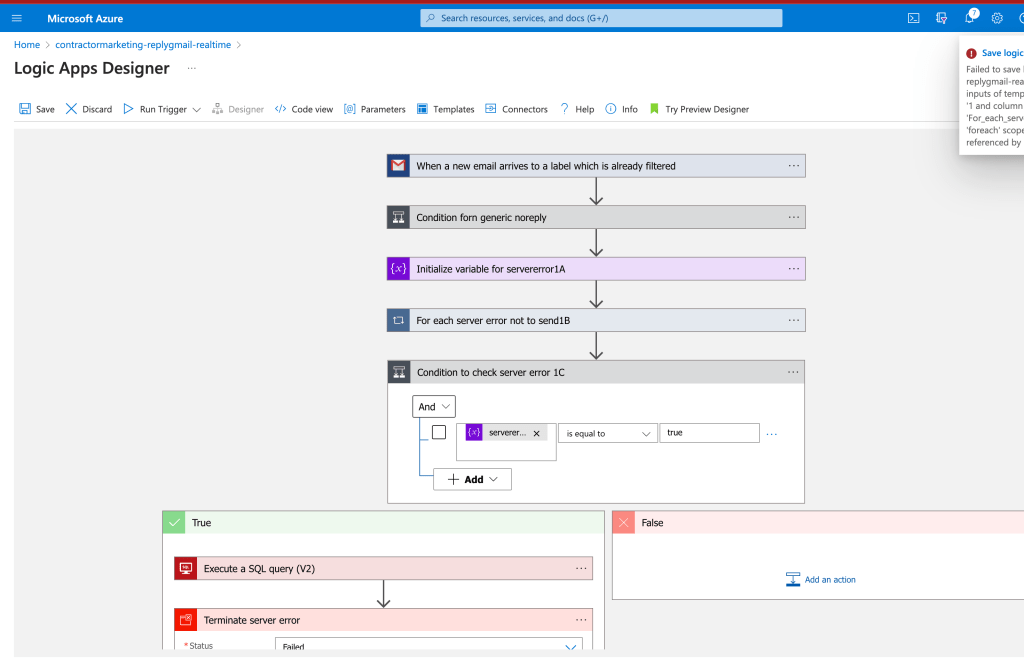Add an action in the False branch
Viewport: 1024px width, 671px height.
pyautogui.click(x=820, y=580)
